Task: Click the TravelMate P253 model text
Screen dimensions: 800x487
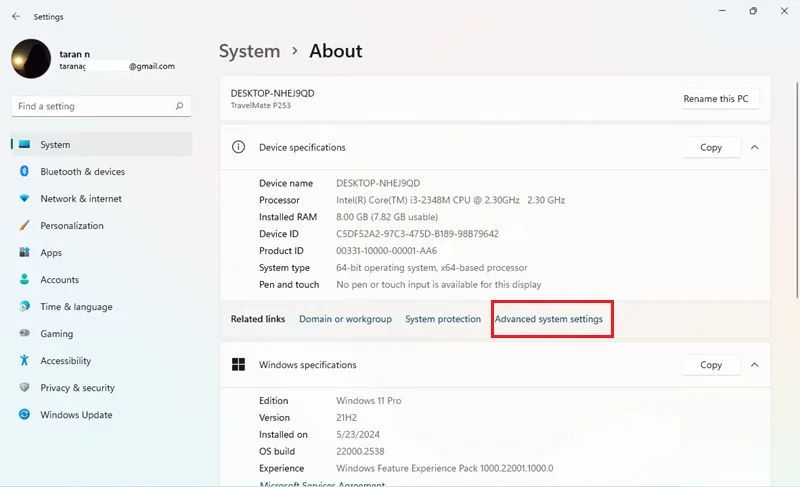Action: click(x=261, y=105)
